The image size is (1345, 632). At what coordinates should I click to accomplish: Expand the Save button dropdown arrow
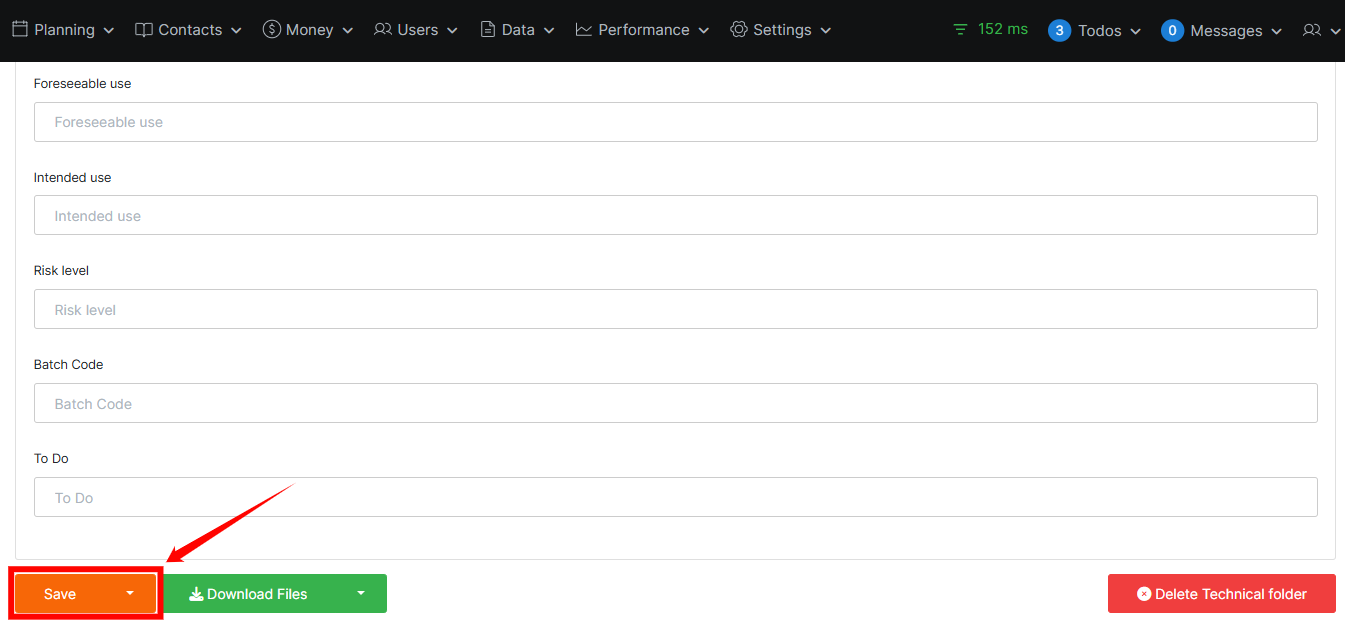pos(130,593)
